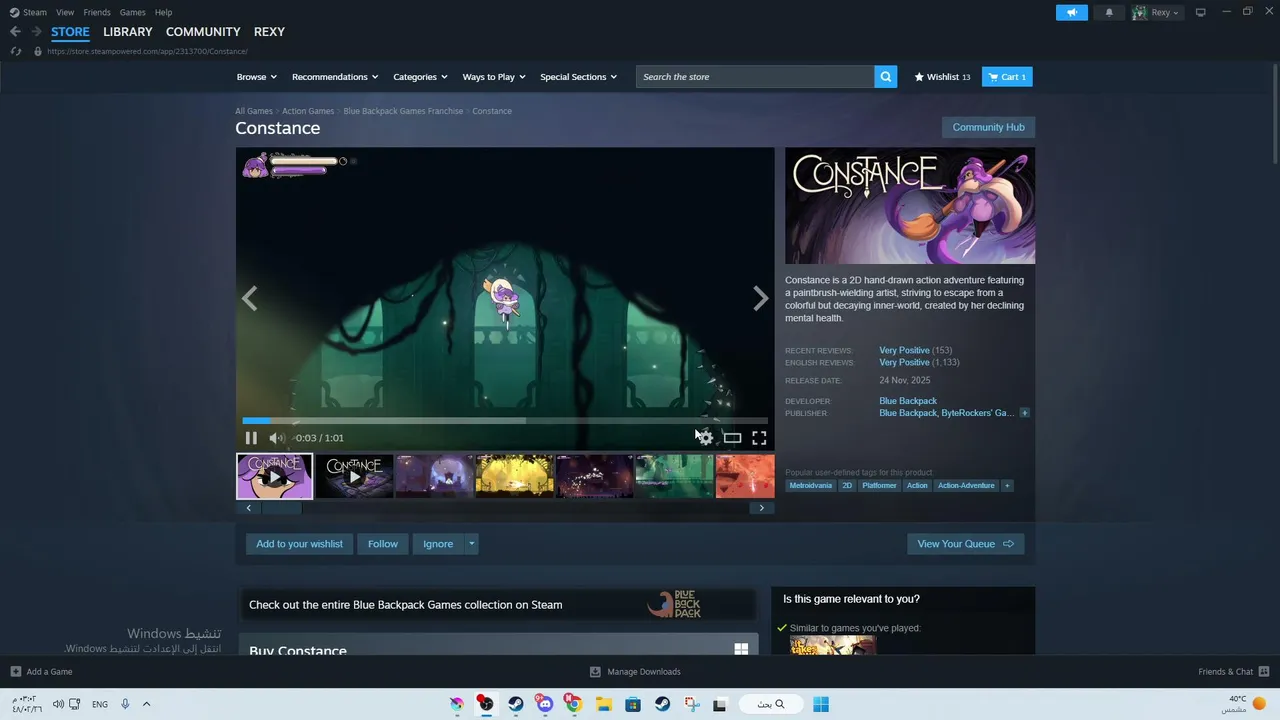
Task: Select the first trailer thumbnail
Action: tap(275, 476)
